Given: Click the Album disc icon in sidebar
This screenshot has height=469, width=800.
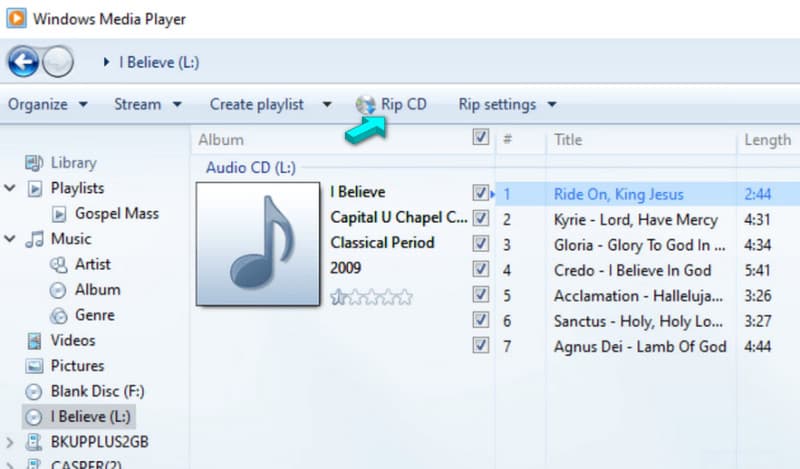Looking at the screenshot, I should (58, 290).
